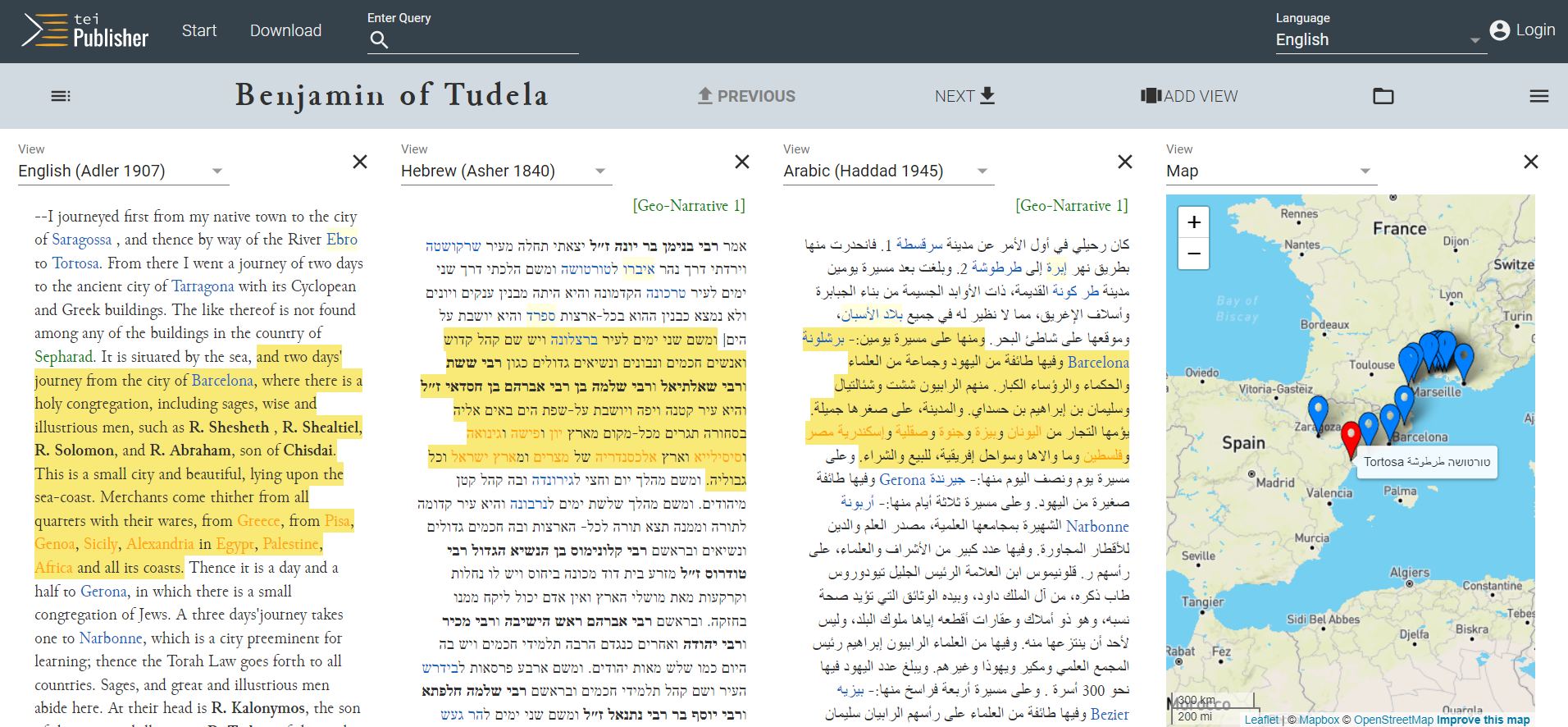Open the Map view selector dropdown
Image resolution: width=1568 pixels, height=727 pixels.
(1271, 171)
